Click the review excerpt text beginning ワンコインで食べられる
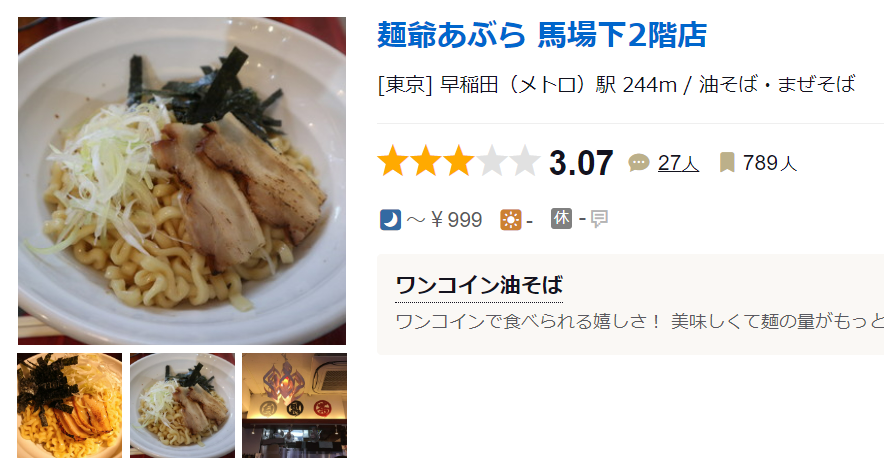 point(639,321)
